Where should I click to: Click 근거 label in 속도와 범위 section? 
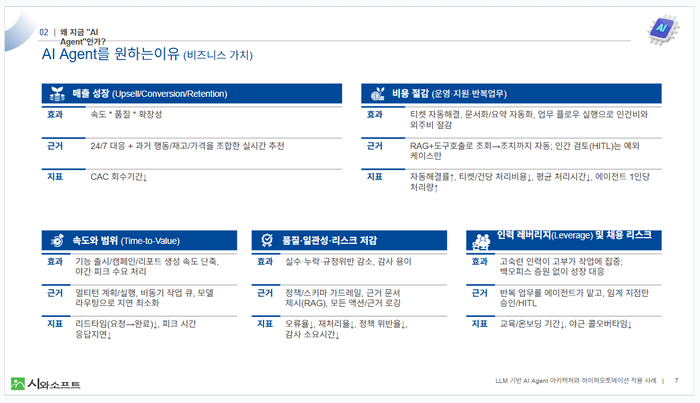click(x=55, y=293)
